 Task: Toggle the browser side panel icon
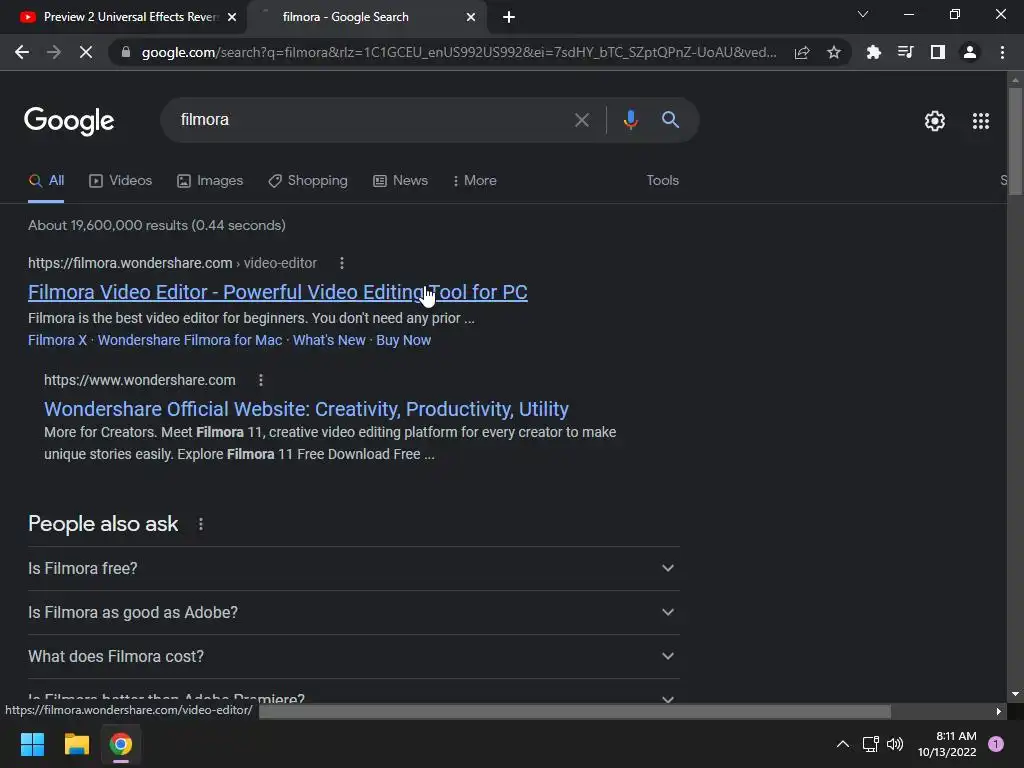click(938, 52)
